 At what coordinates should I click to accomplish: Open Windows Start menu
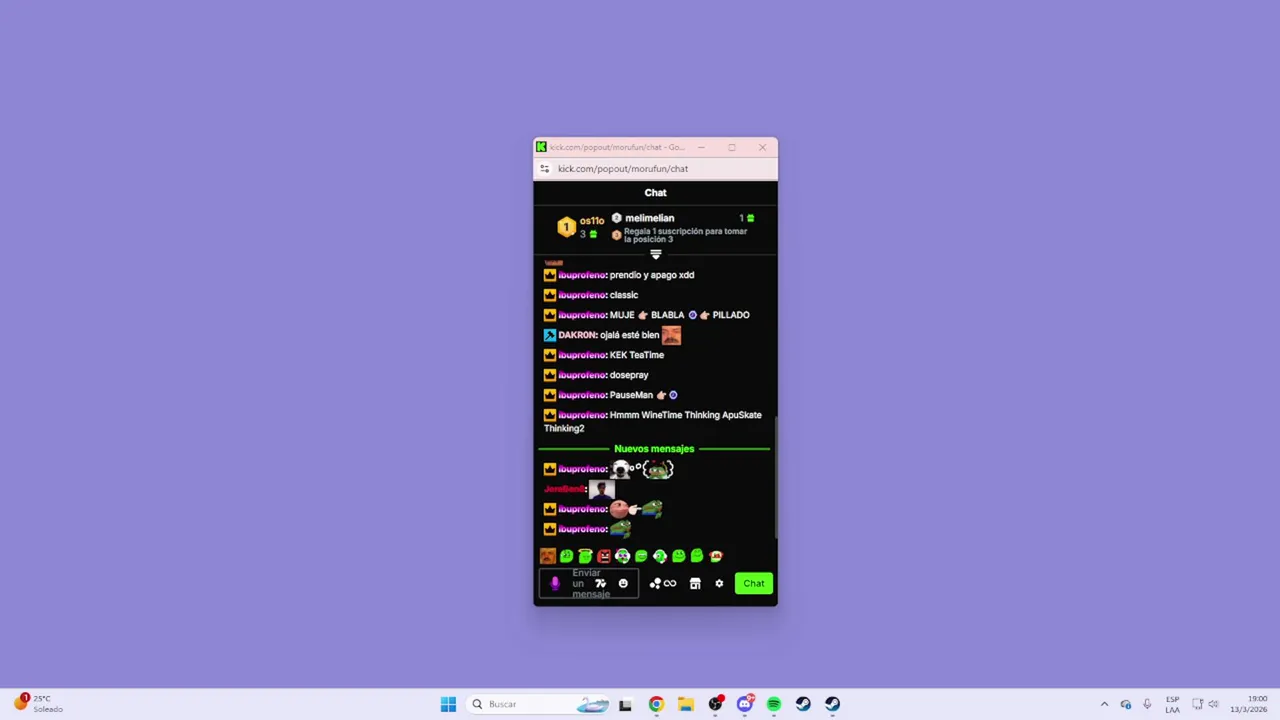(x=448, y=704)
